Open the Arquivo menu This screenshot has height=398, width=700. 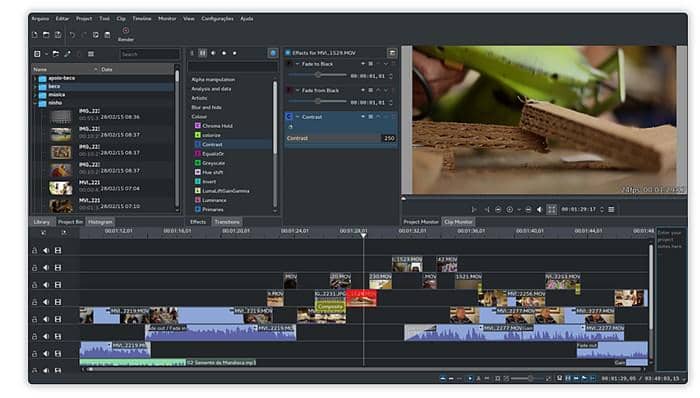40,19
